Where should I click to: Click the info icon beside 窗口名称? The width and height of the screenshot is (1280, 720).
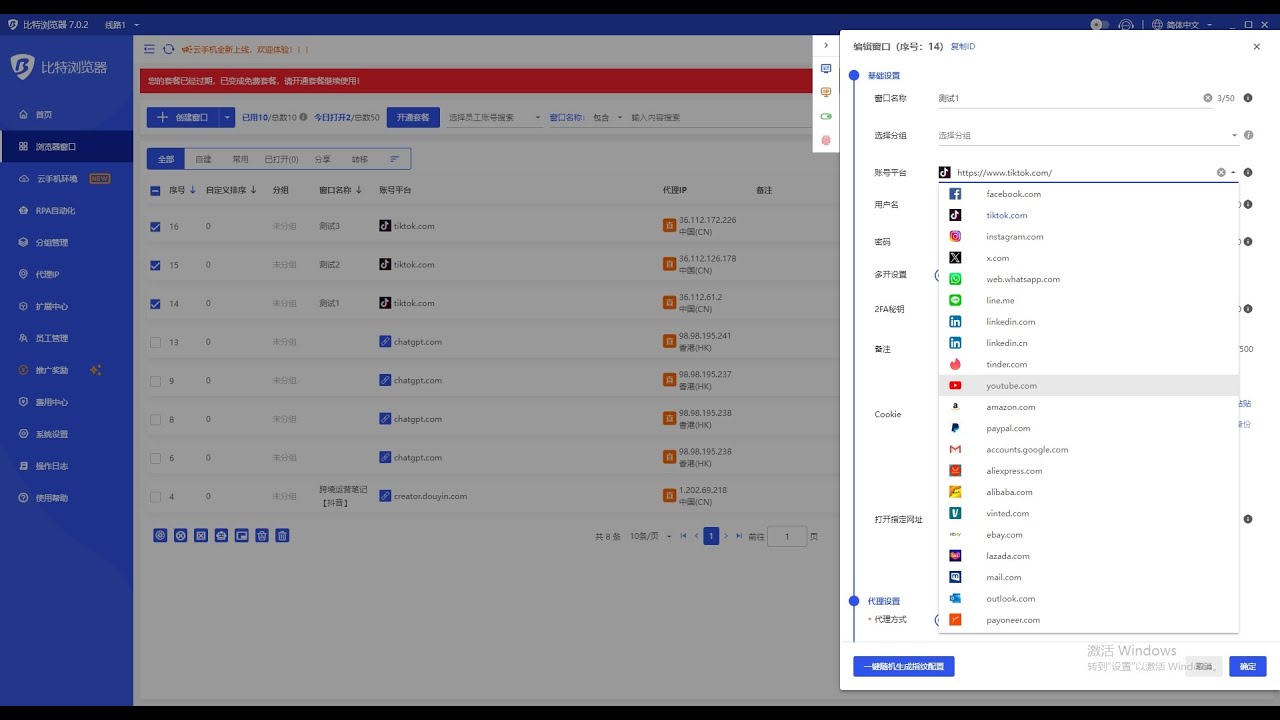click(x=1247, y=98)
